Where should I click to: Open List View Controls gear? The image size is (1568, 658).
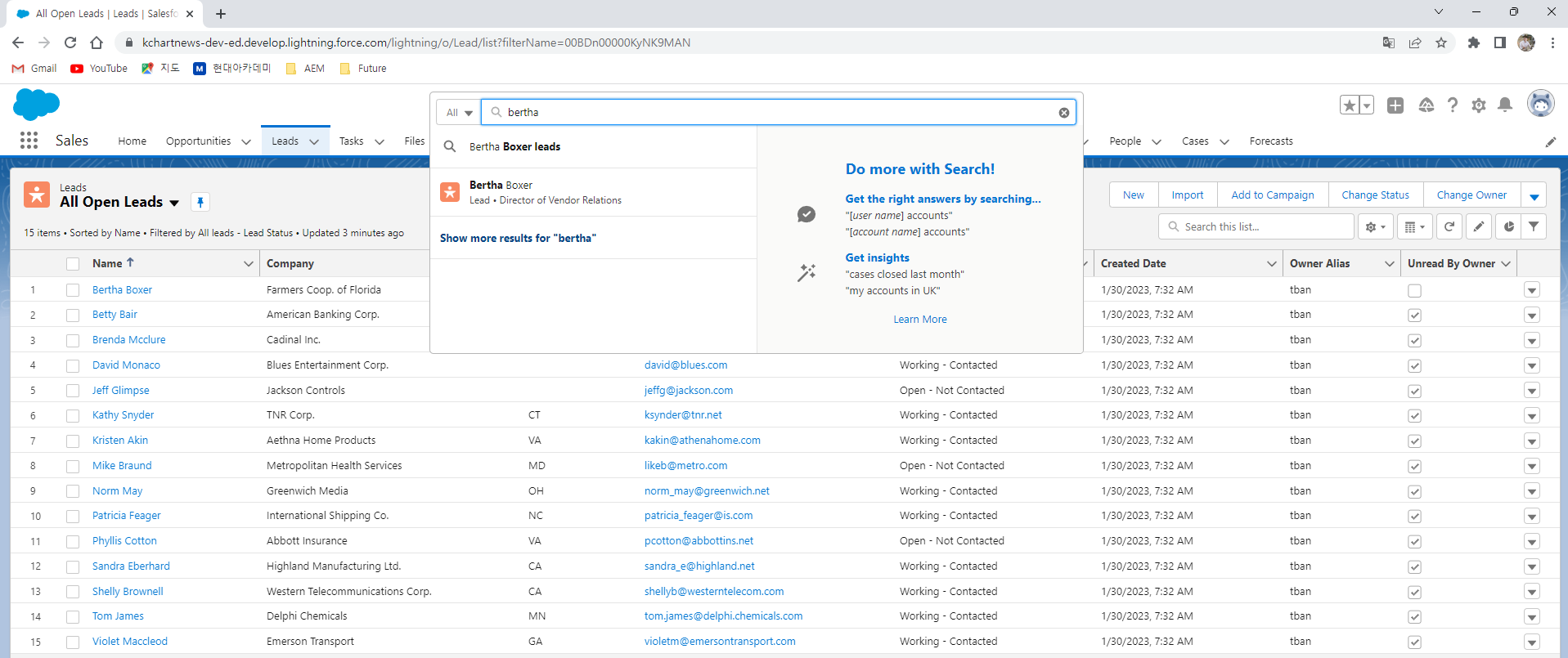click(1376, 226)
